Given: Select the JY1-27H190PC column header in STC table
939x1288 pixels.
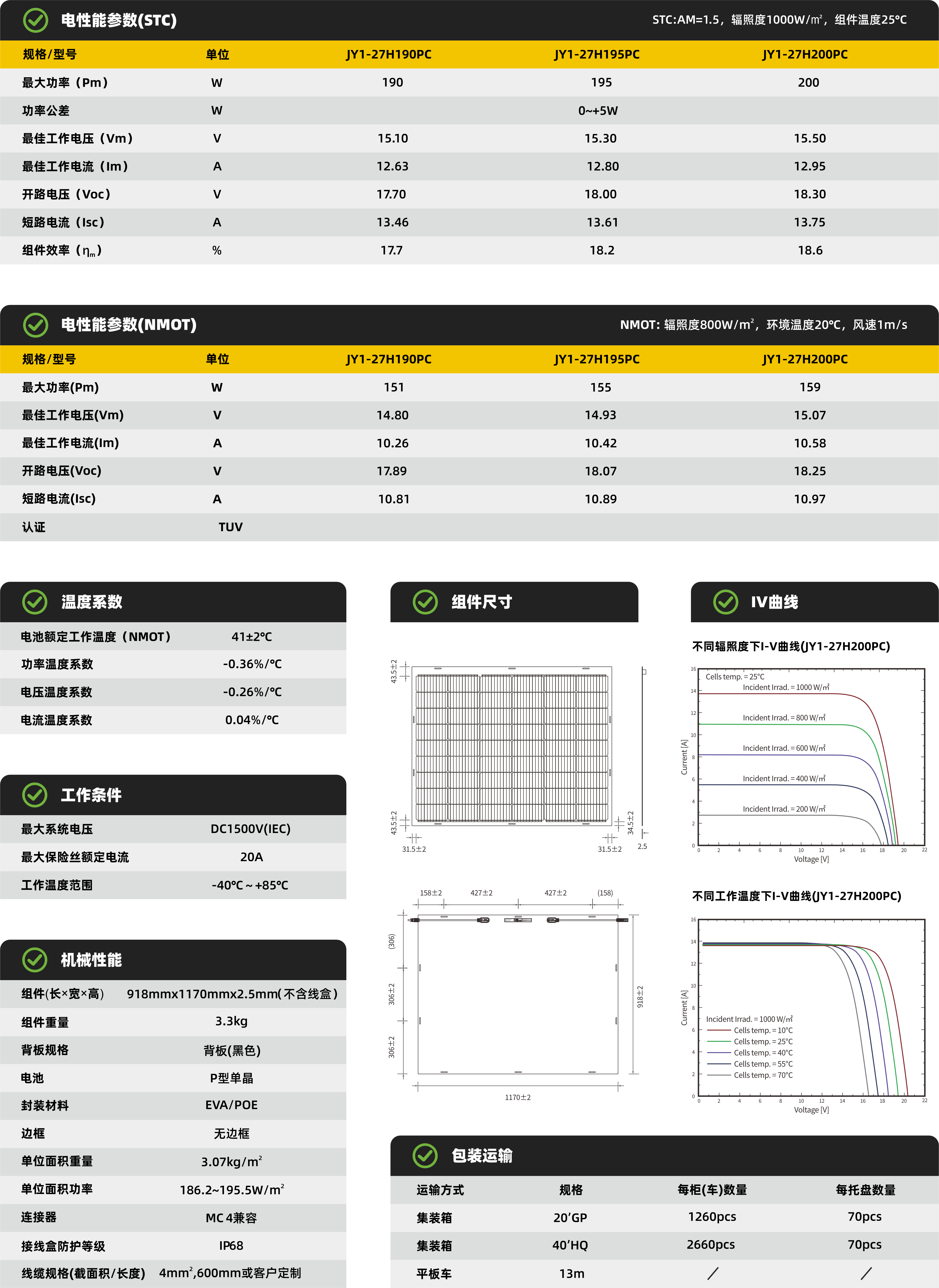Looking at the screenshot, I should pos(389,54).
